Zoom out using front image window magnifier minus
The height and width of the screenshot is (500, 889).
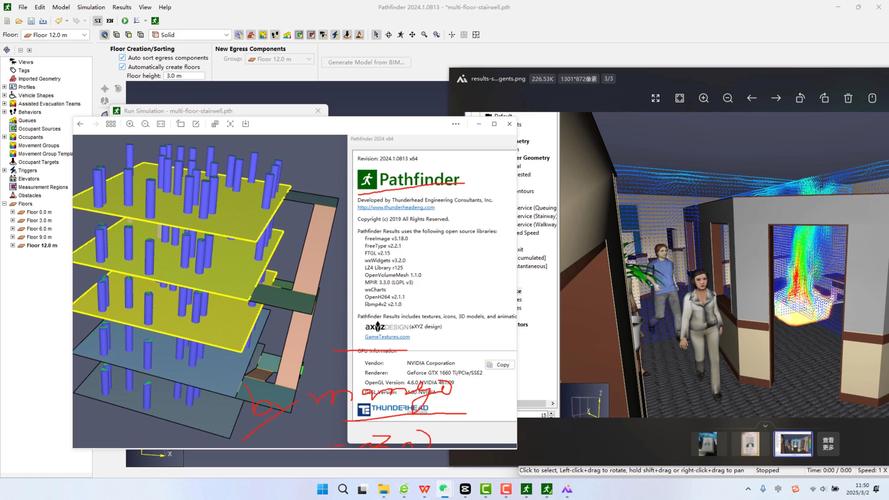pyautogui.click(x=145, y=124)
